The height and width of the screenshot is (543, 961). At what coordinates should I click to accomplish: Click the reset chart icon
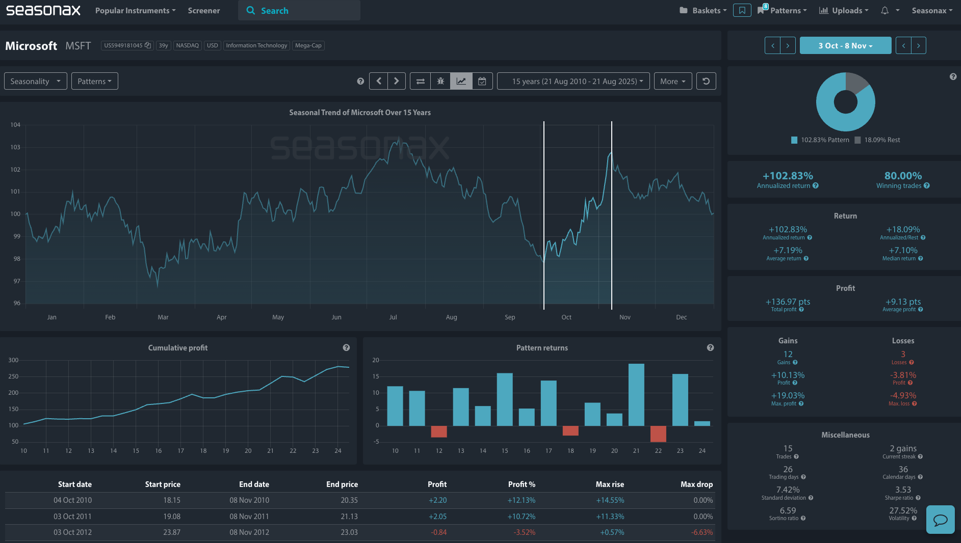[706, 81]
